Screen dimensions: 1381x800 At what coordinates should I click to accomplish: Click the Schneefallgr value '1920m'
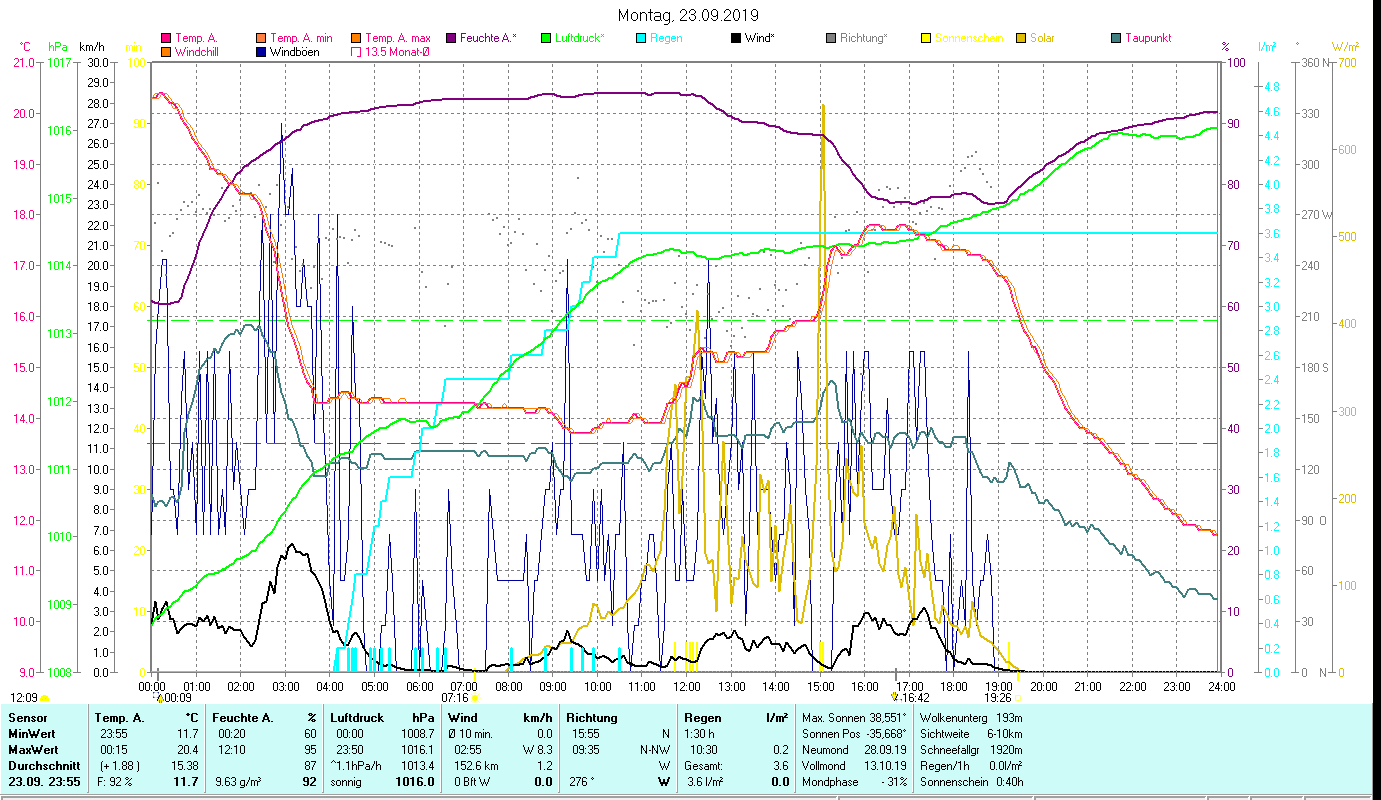(x=1007, y=749)
